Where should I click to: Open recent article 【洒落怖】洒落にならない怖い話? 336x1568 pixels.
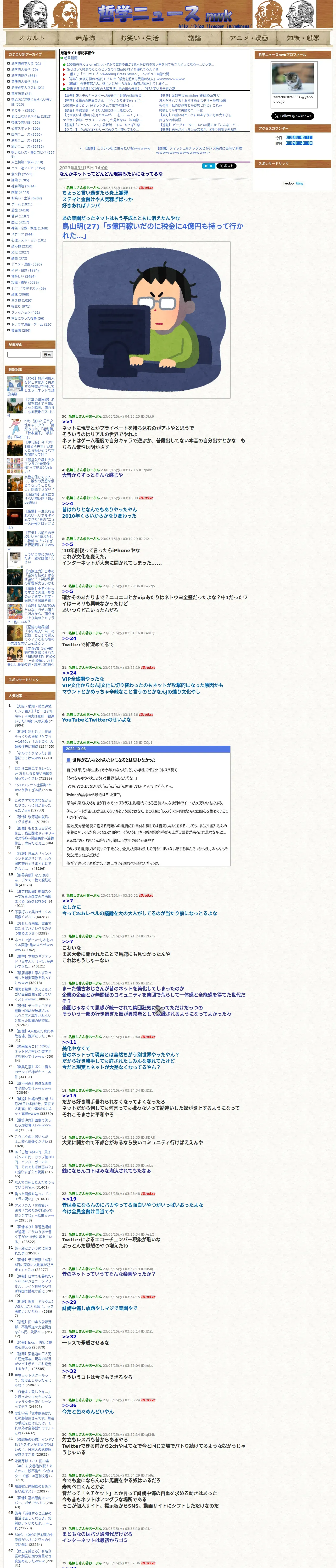coord(39,499)
